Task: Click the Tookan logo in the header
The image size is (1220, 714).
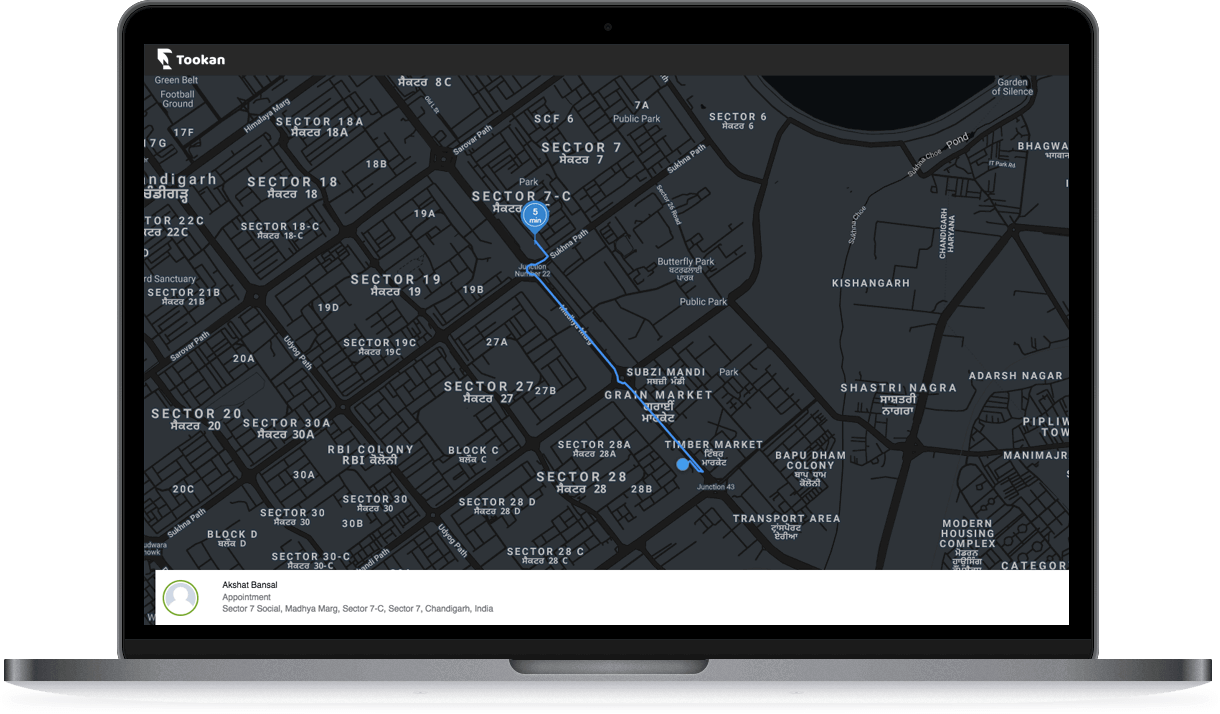Action: pyautogui.click(x=191, y=59)
